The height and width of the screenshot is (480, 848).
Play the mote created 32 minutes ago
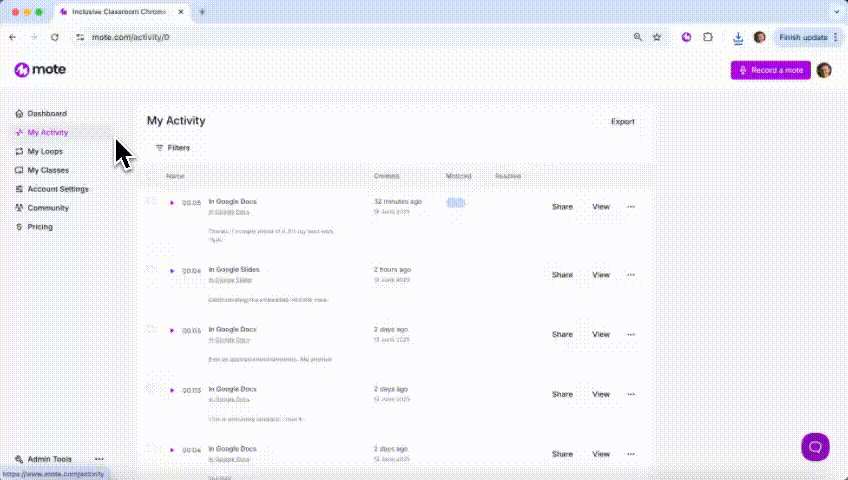172,203
